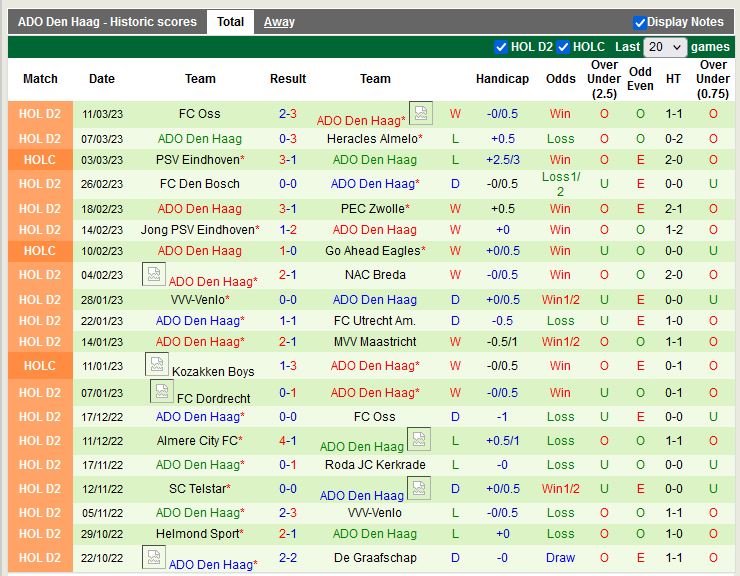Click the note icon beside ADO Den Haag in the 11/03/23 row

[x=420, y=113]
